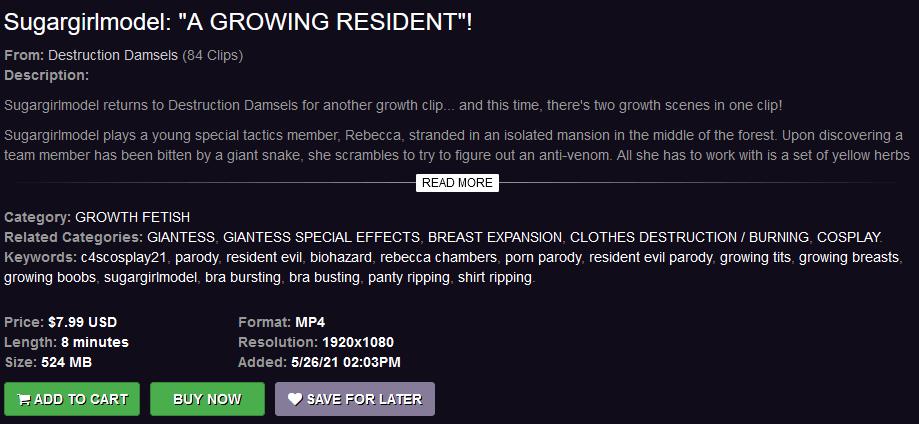Image resolution: width=919 pixels, height=424 pixels.
Task: Expand the description with READ MORE
Action: click(457, 183)
